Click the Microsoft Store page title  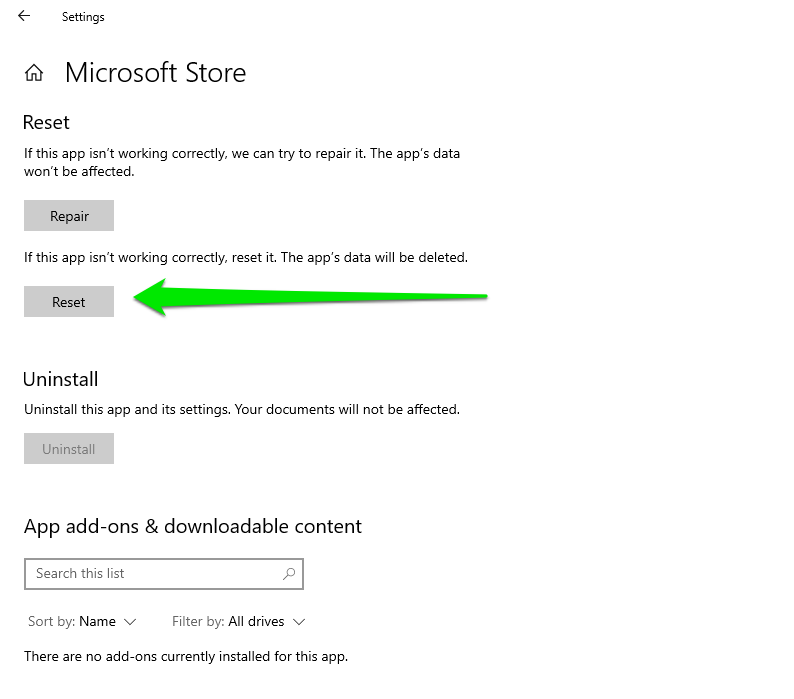(155, 72)
